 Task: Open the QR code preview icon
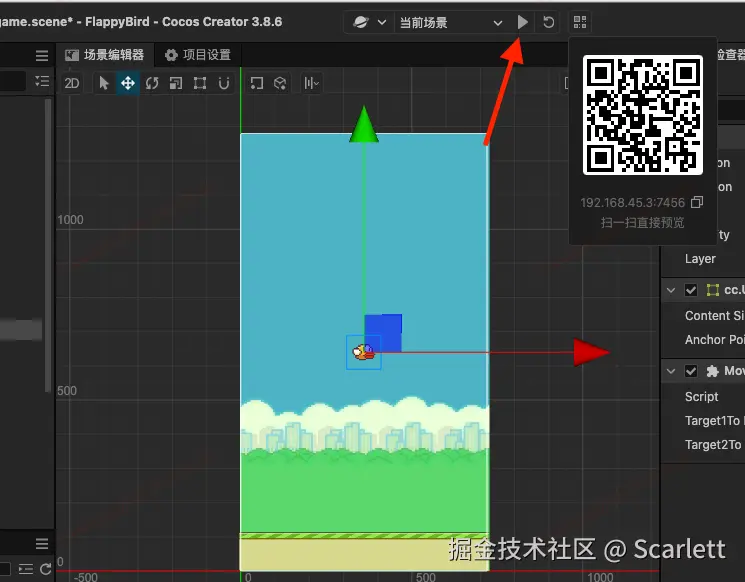tap(580, 22)
